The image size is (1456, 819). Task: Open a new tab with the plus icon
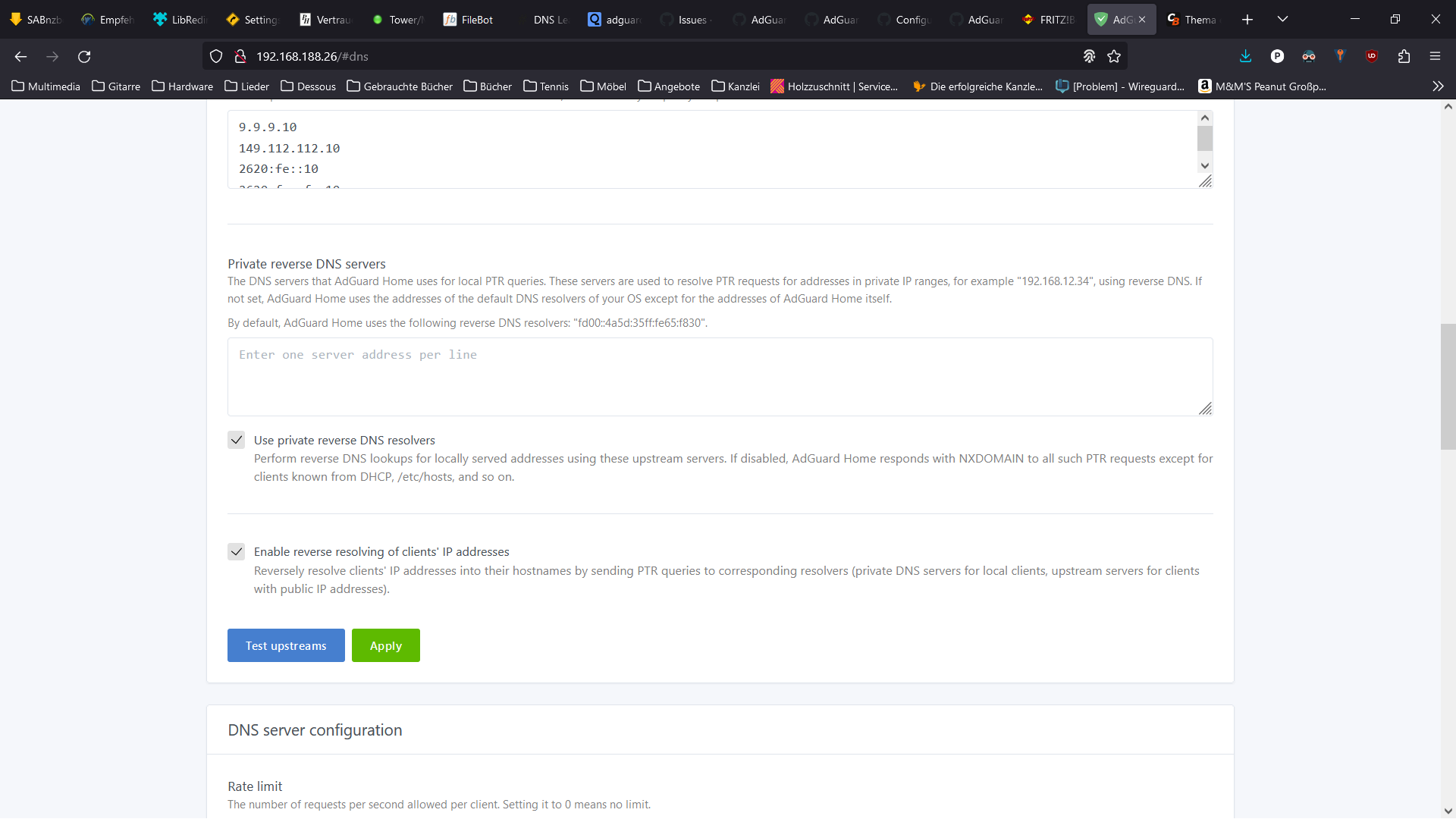(x=1247, y=20)
